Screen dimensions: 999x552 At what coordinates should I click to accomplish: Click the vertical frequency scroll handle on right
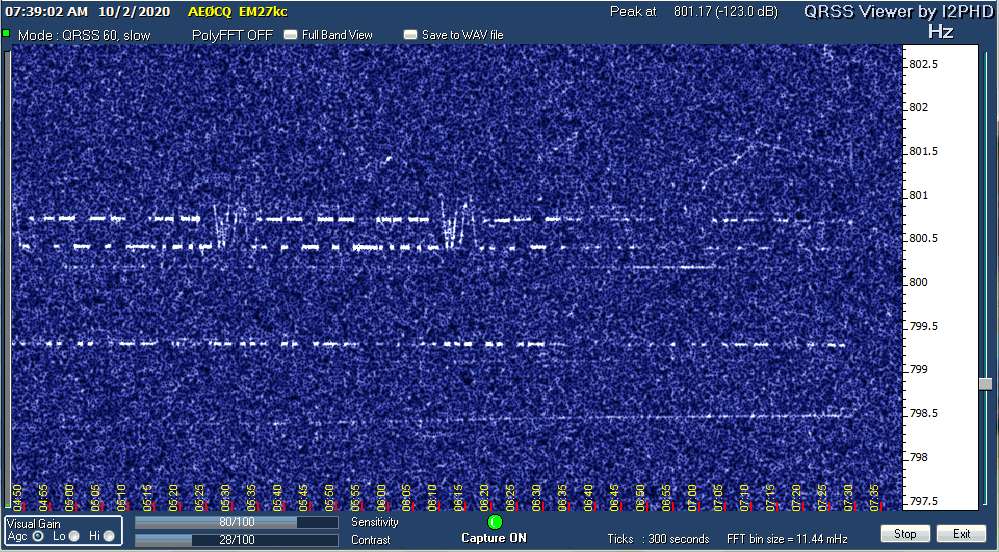click(985, 384)
